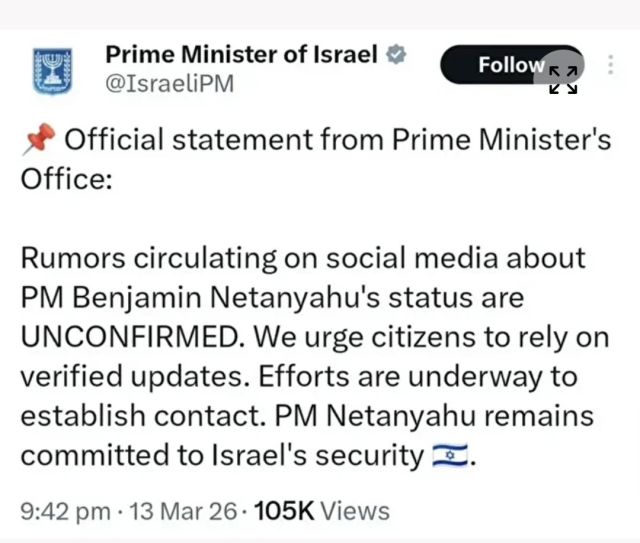640x543 pixels.
Task: Click the Official statement heading line
Action: (338, 140)
